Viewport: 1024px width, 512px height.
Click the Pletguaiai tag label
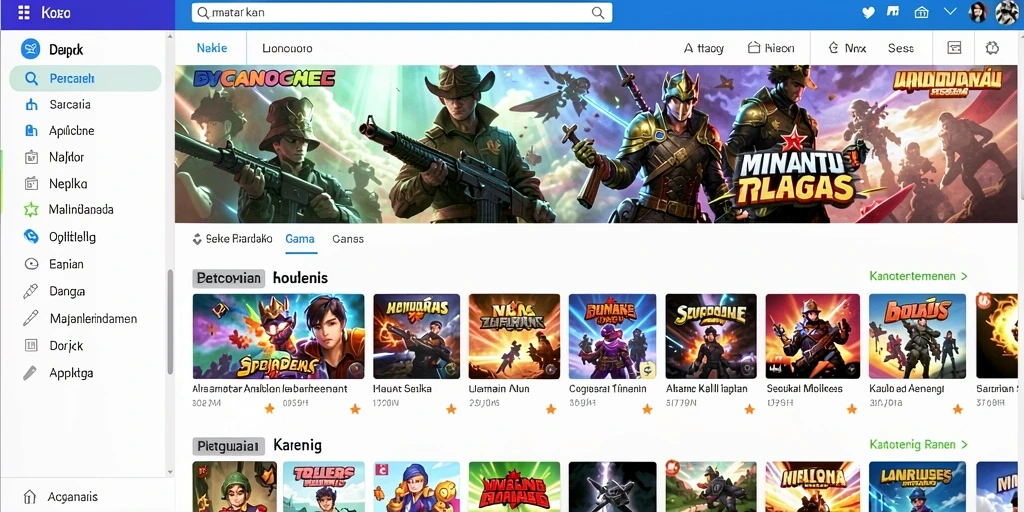(x=229, y=446)
